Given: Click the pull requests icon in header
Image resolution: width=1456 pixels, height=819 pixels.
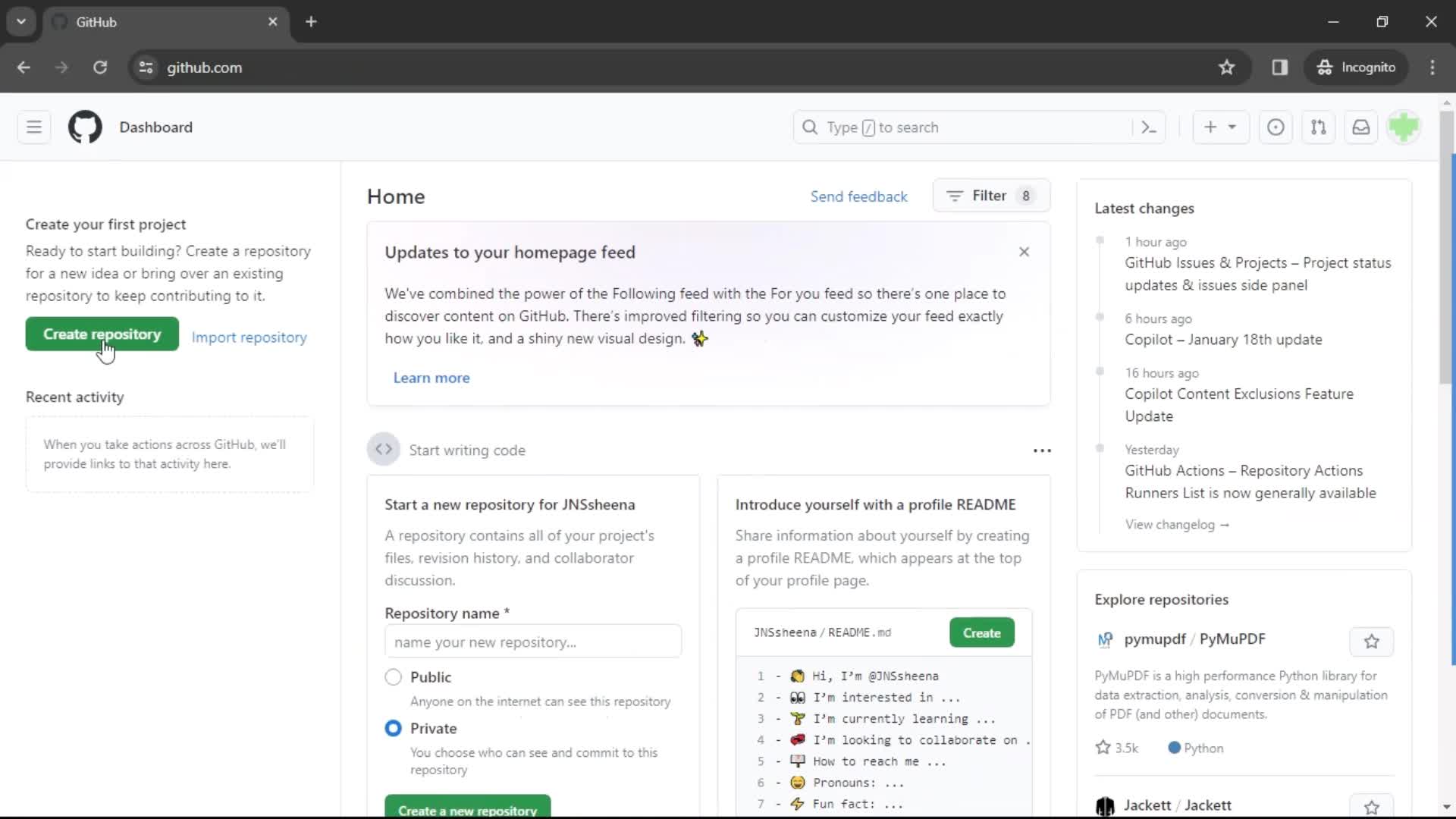Looking at the screenshot, I should (x=1318, y=127).
